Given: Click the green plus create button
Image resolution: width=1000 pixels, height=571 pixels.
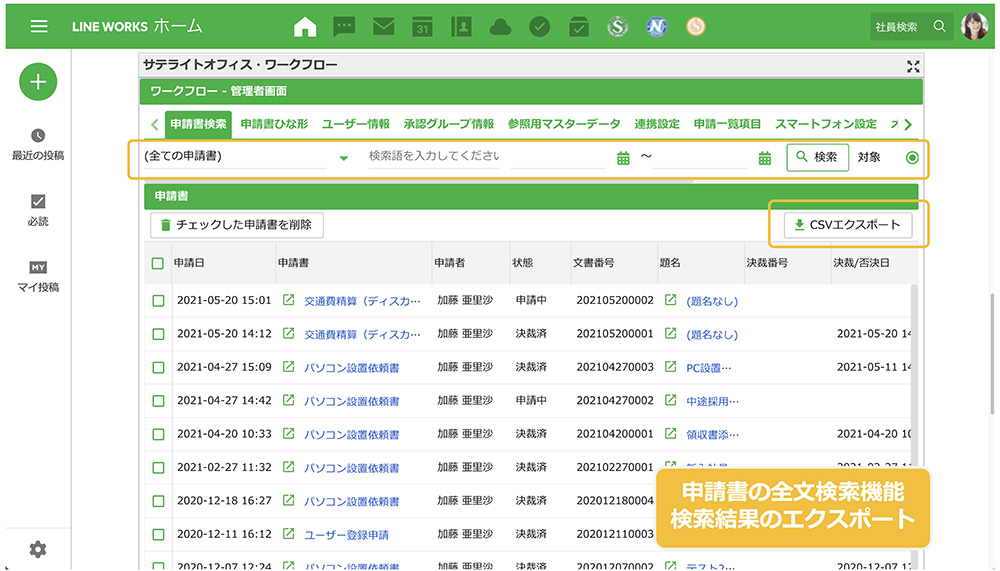Looking at the screenshot, I should pyautogui.click(x=38, y=82).
